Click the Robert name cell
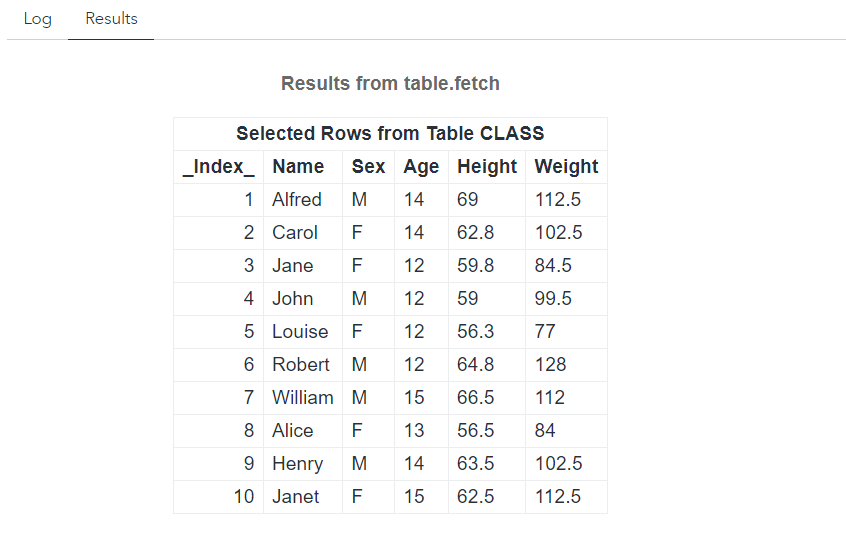Viewport: 846px width, 553px height. tap(301, 365)
